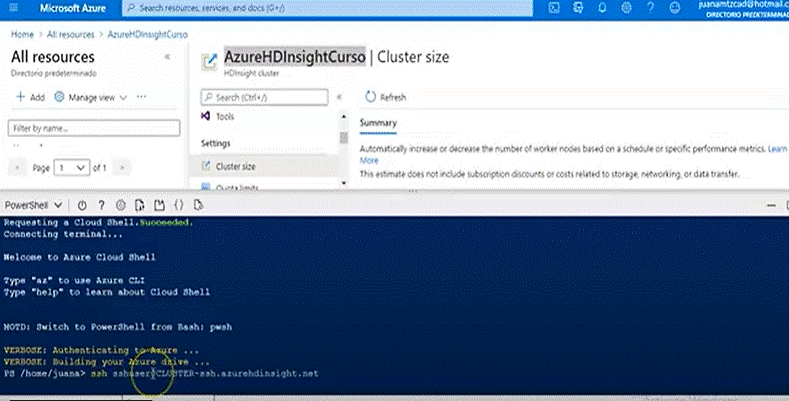Image resolution: width=789 pixels, height=401 pixels.
Task: Open the Manage view dropdown
Action: coord(91,97)
